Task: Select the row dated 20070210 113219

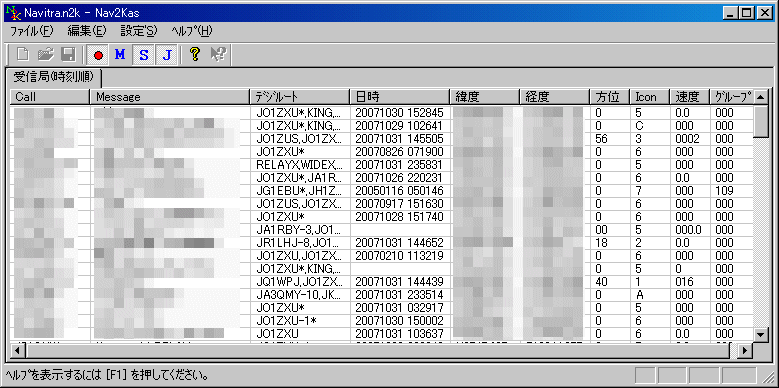Action: 382,255
